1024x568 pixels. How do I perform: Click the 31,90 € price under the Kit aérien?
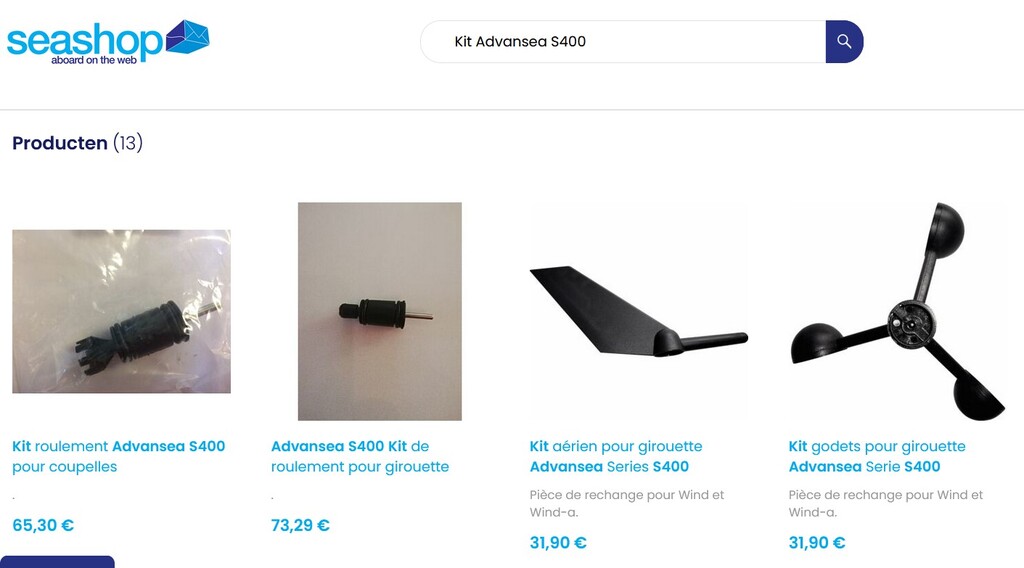(558, 543)
